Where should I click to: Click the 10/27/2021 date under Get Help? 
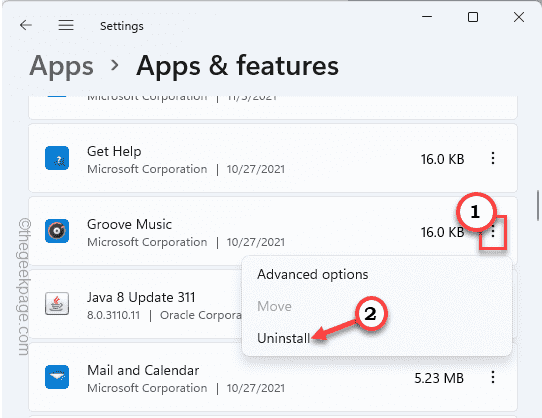tap(256, 169)
